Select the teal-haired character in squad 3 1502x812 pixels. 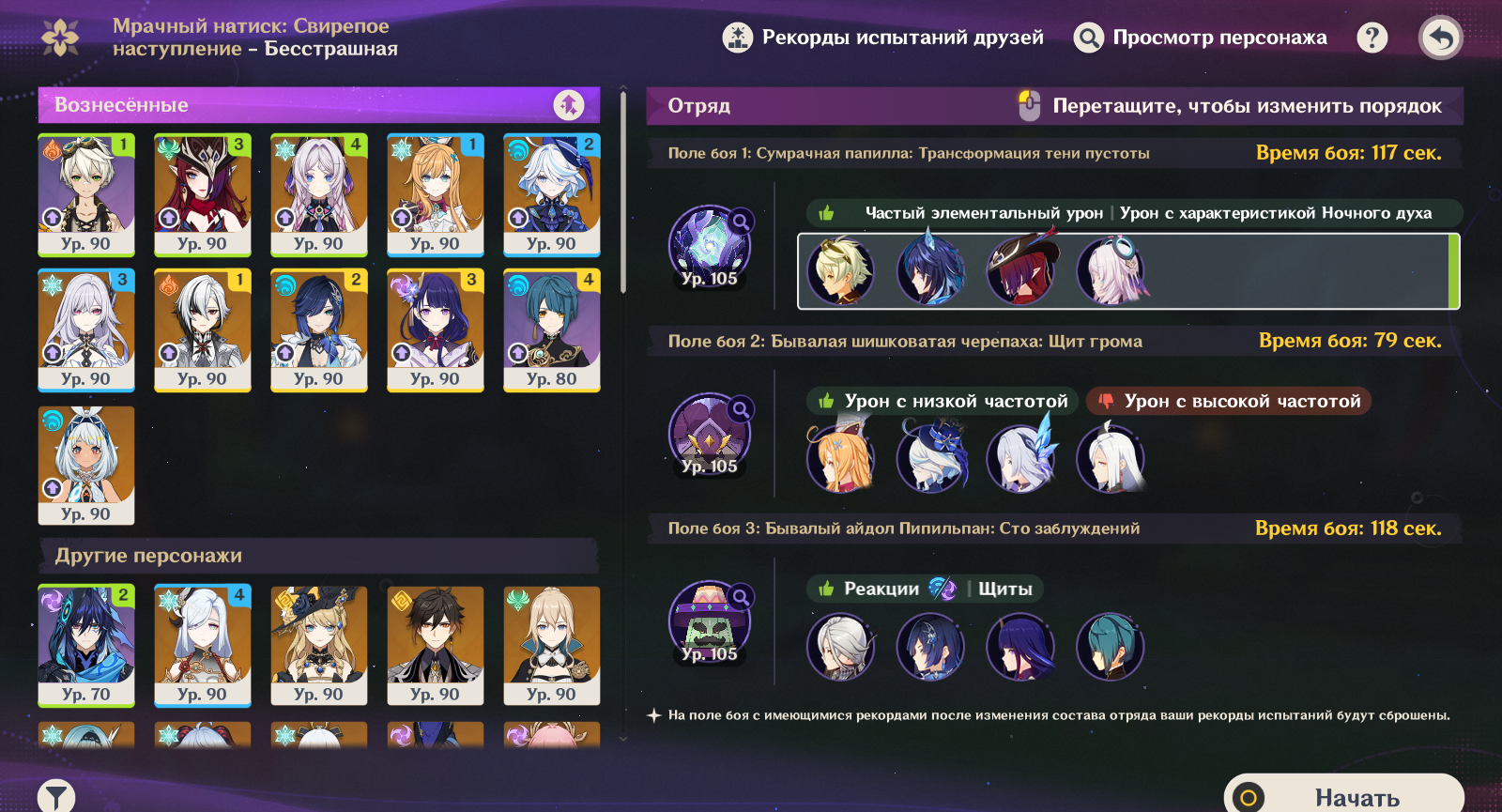tap(1111, 647)
